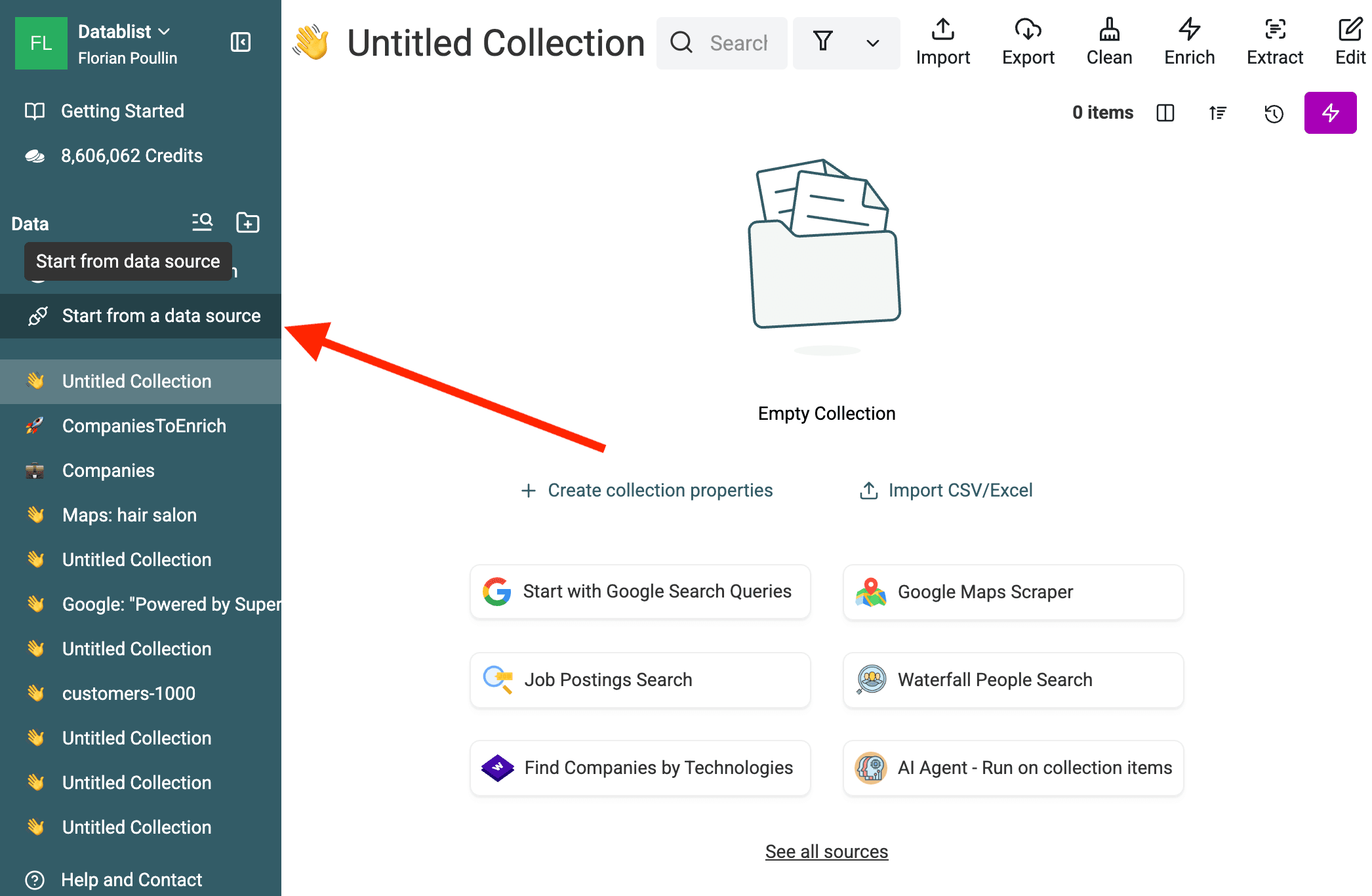Open the Clean data tool
Screen dimensions: 1372x896
click(x=1109, y=43)
